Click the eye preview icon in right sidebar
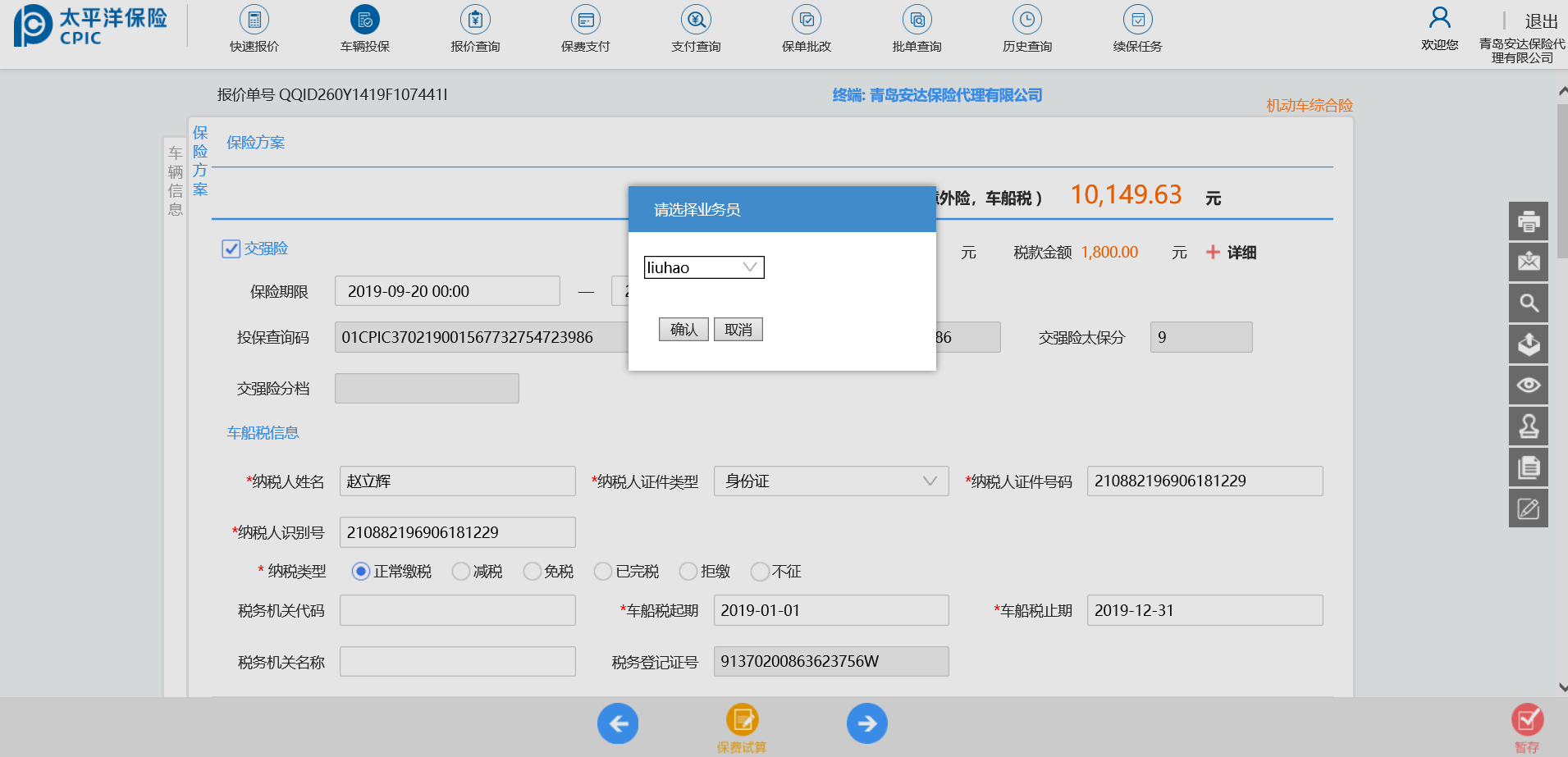The image size is (1568, 757). (x=1528, y=385)
